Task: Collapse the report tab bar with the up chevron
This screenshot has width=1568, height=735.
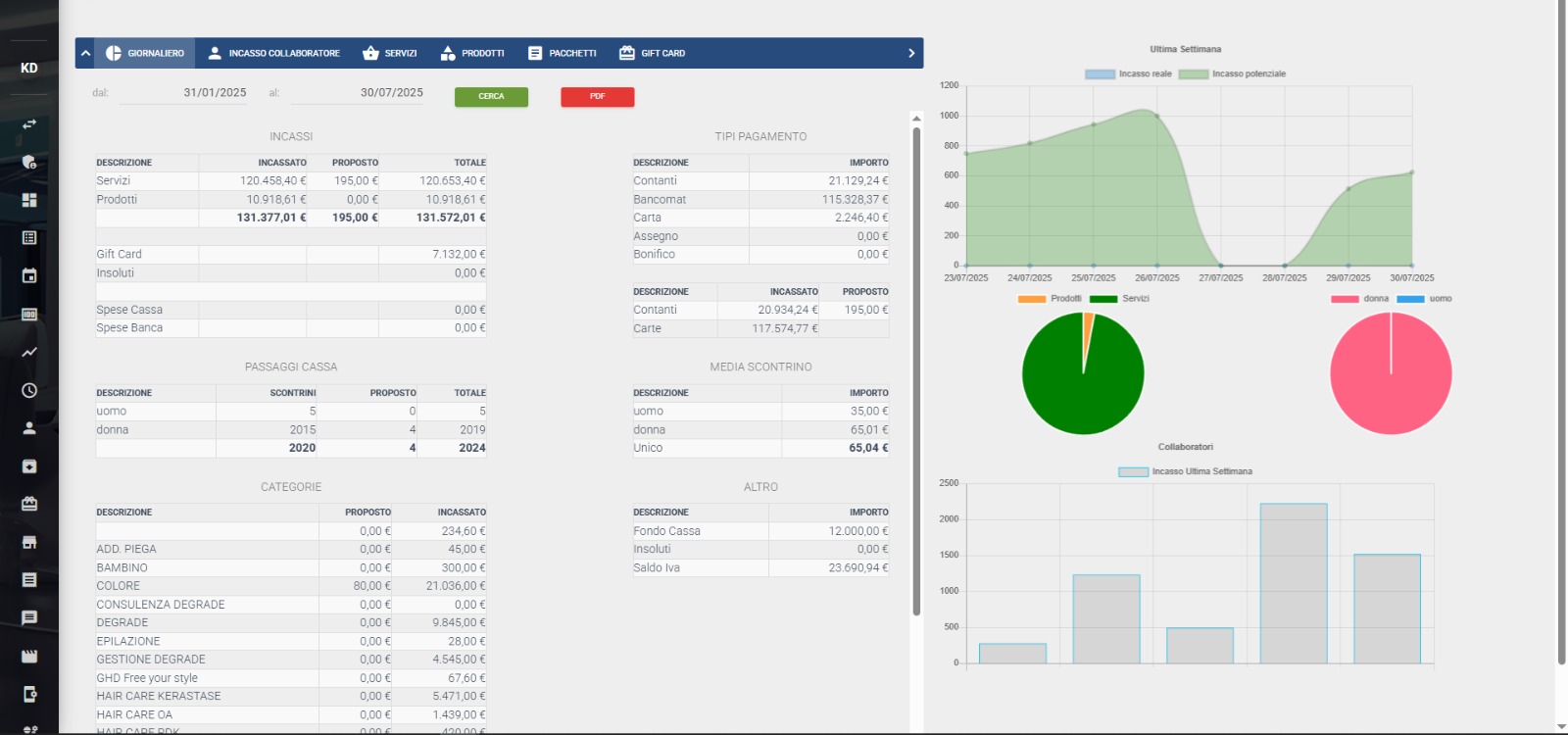Action: point(86,53)
